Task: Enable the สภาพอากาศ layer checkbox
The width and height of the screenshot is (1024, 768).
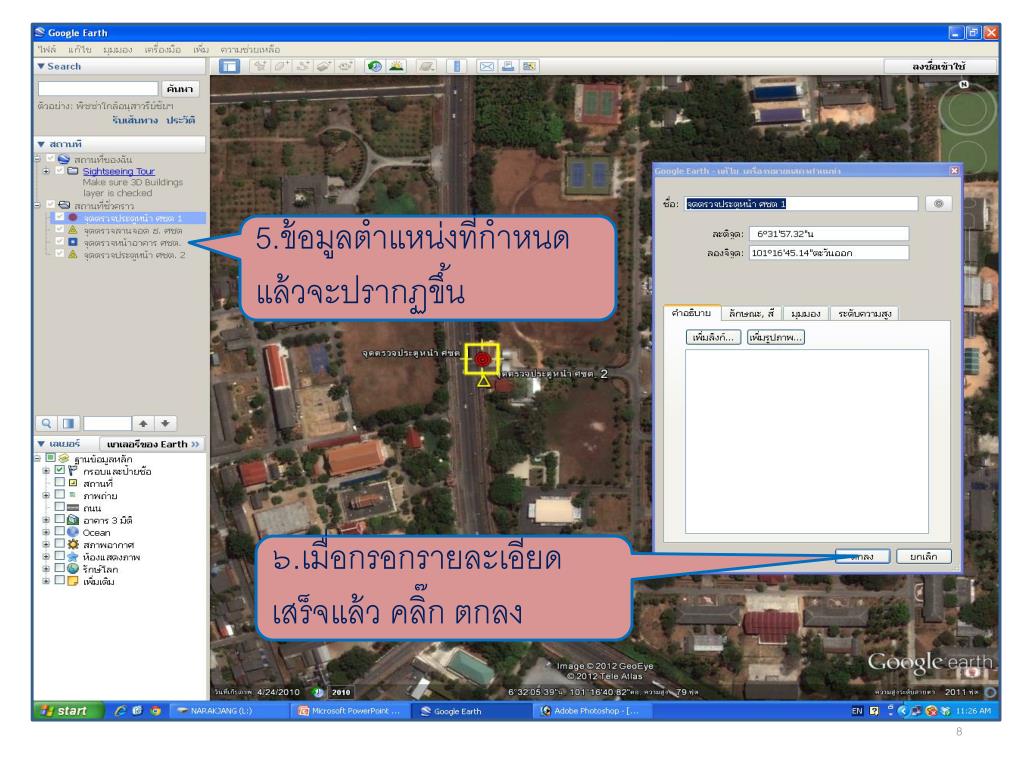Action: (x=60, y=544)
